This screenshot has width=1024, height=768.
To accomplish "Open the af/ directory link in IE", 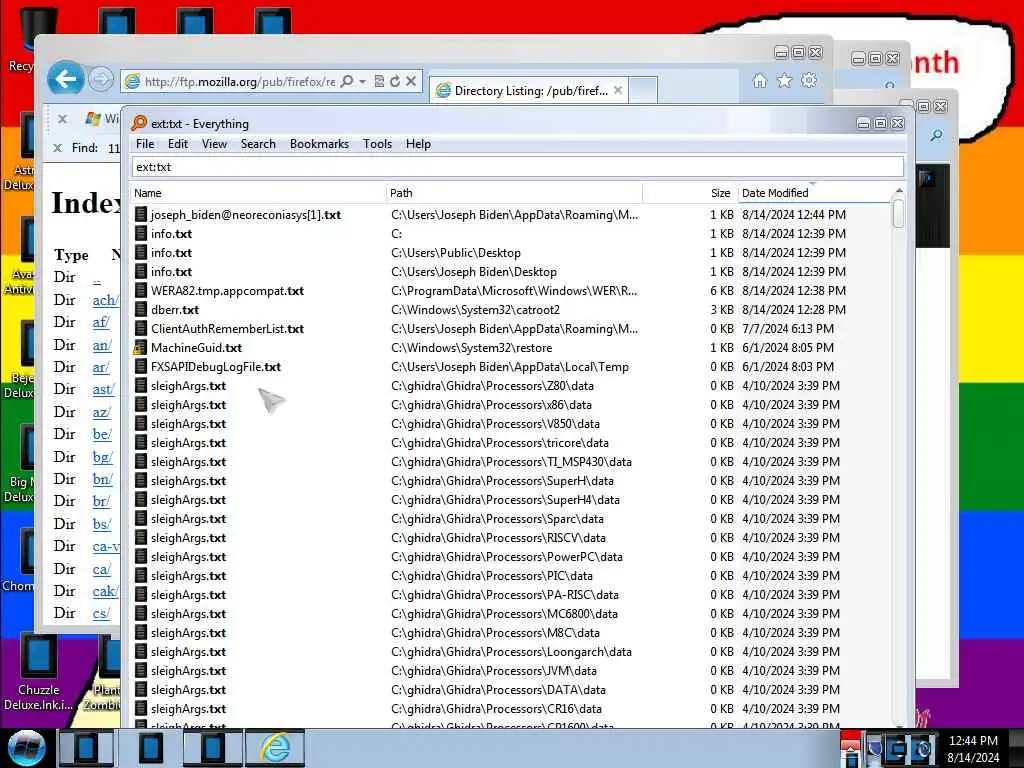I will tap(101, 322).
